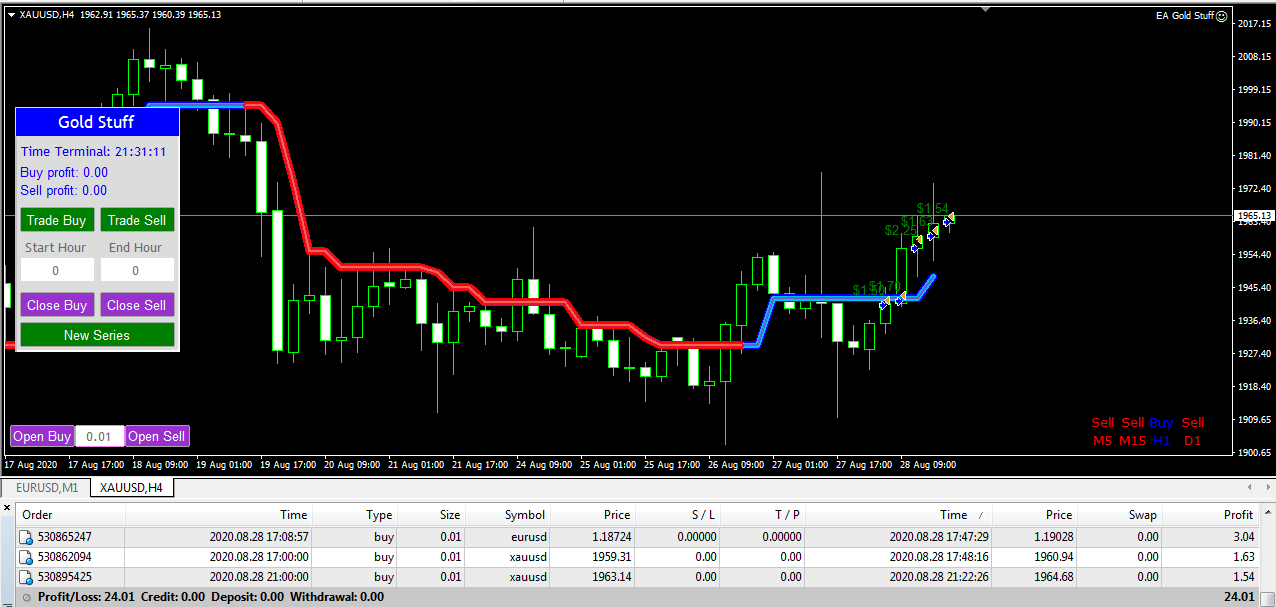Open the chart dropdown next to XAUUSD,H4 title
The image size is (1276, 607).
tap(10, 14)
